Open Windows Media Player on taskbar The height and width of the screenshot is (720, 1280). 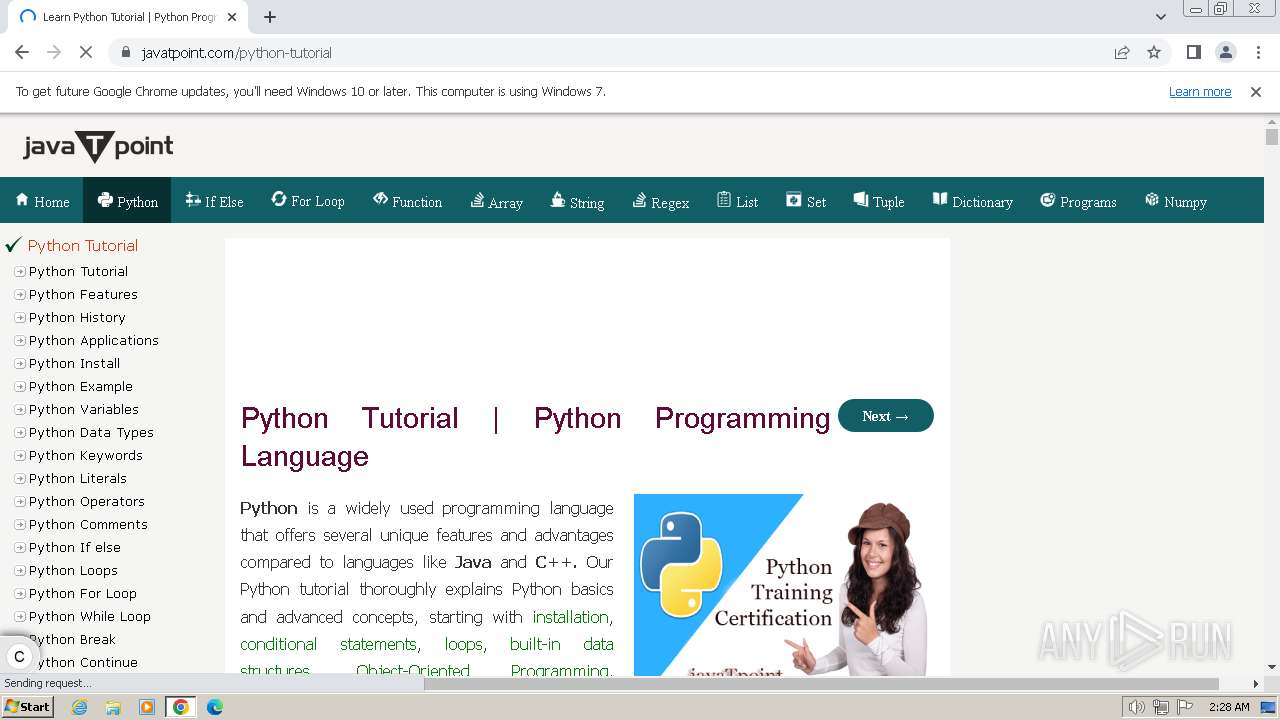click(x=147, y=707)
